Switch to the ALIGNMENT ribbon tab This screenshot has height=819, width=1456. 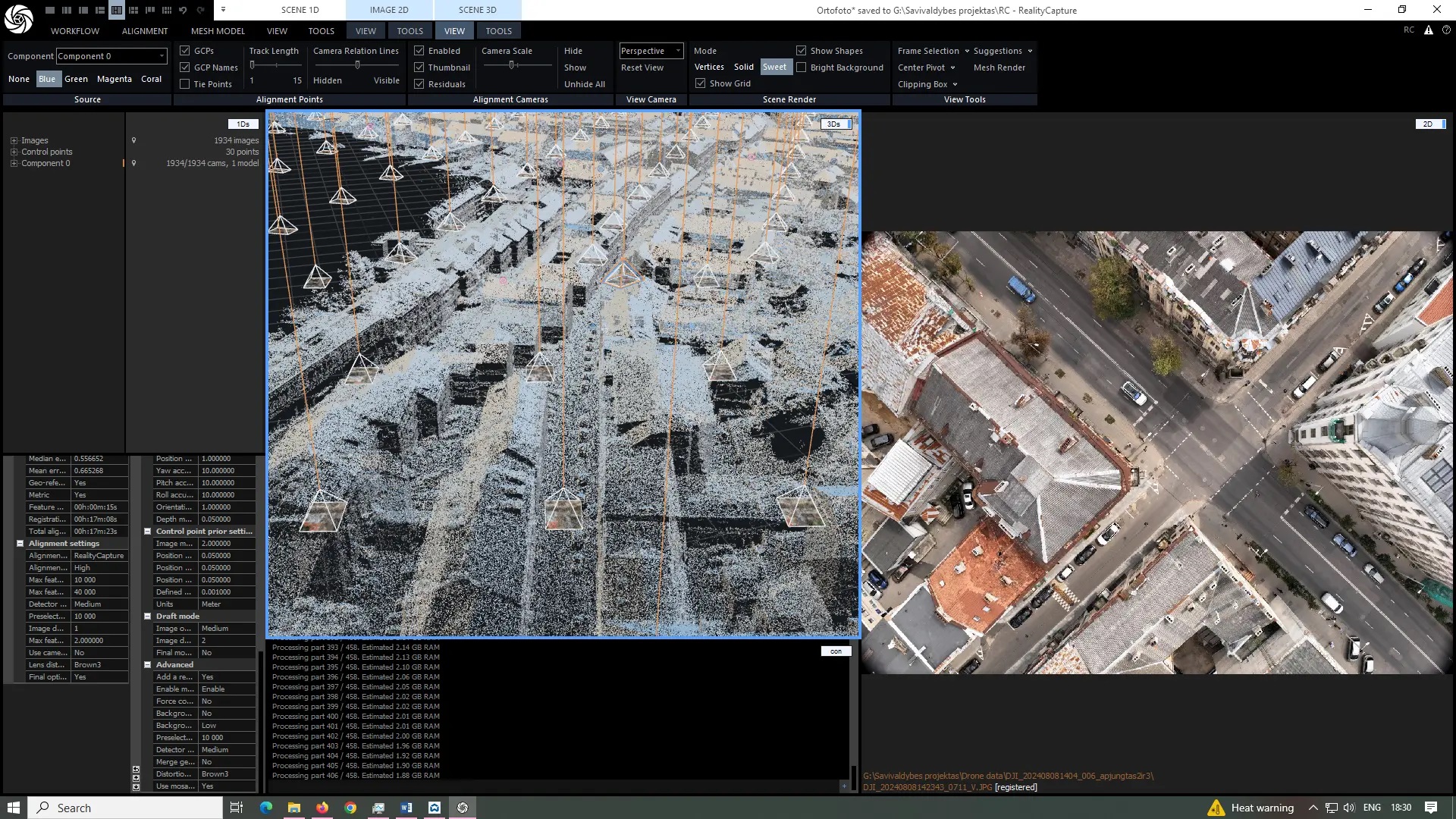click(x=144, y=31)
